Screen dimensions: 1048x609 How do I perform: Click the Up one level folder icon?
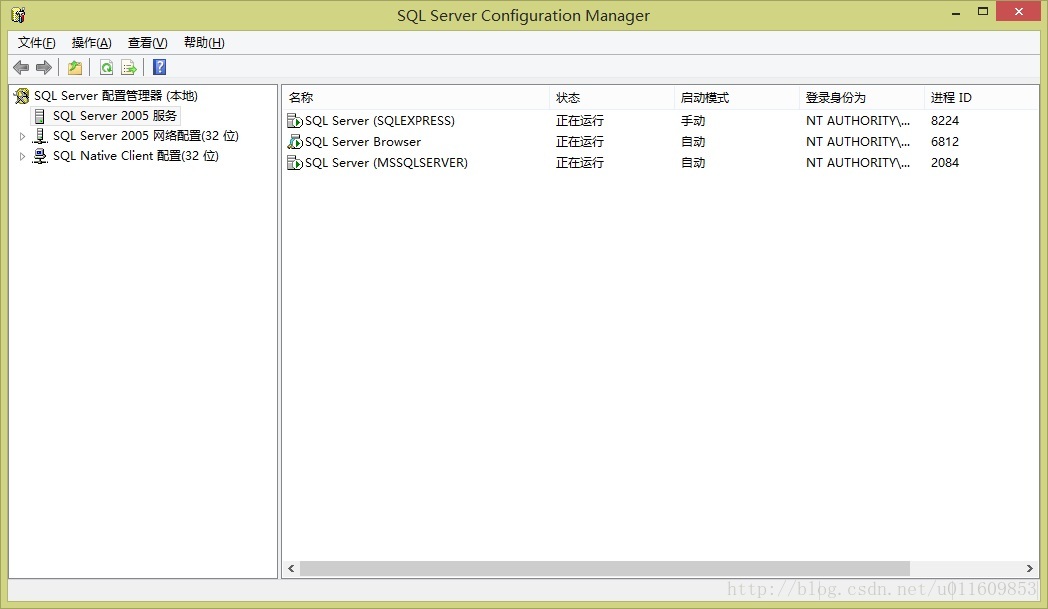click(x=75, y=68)
